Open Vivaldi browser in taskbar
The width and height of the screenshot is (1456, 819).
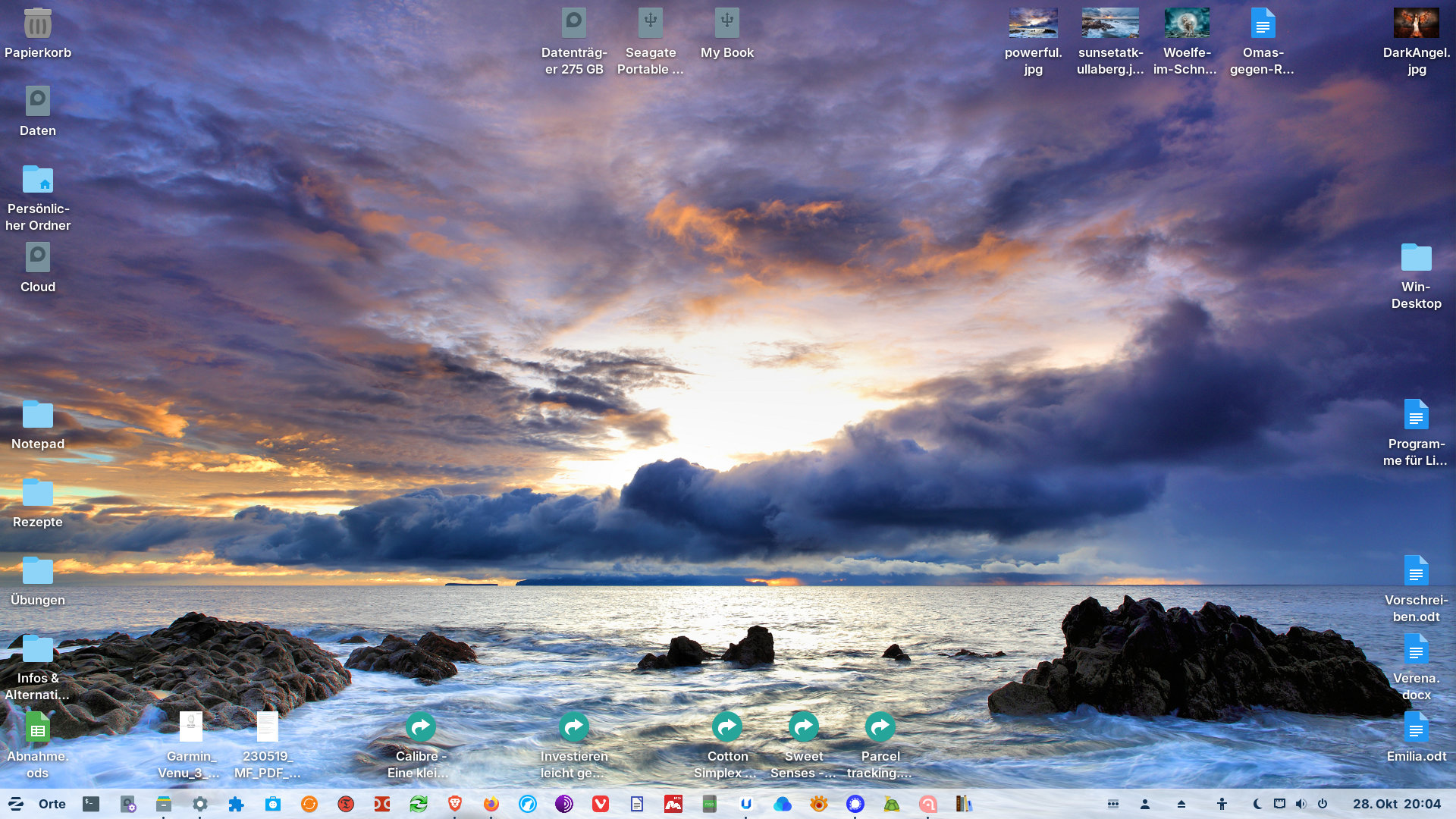click(x=601, y=804)
